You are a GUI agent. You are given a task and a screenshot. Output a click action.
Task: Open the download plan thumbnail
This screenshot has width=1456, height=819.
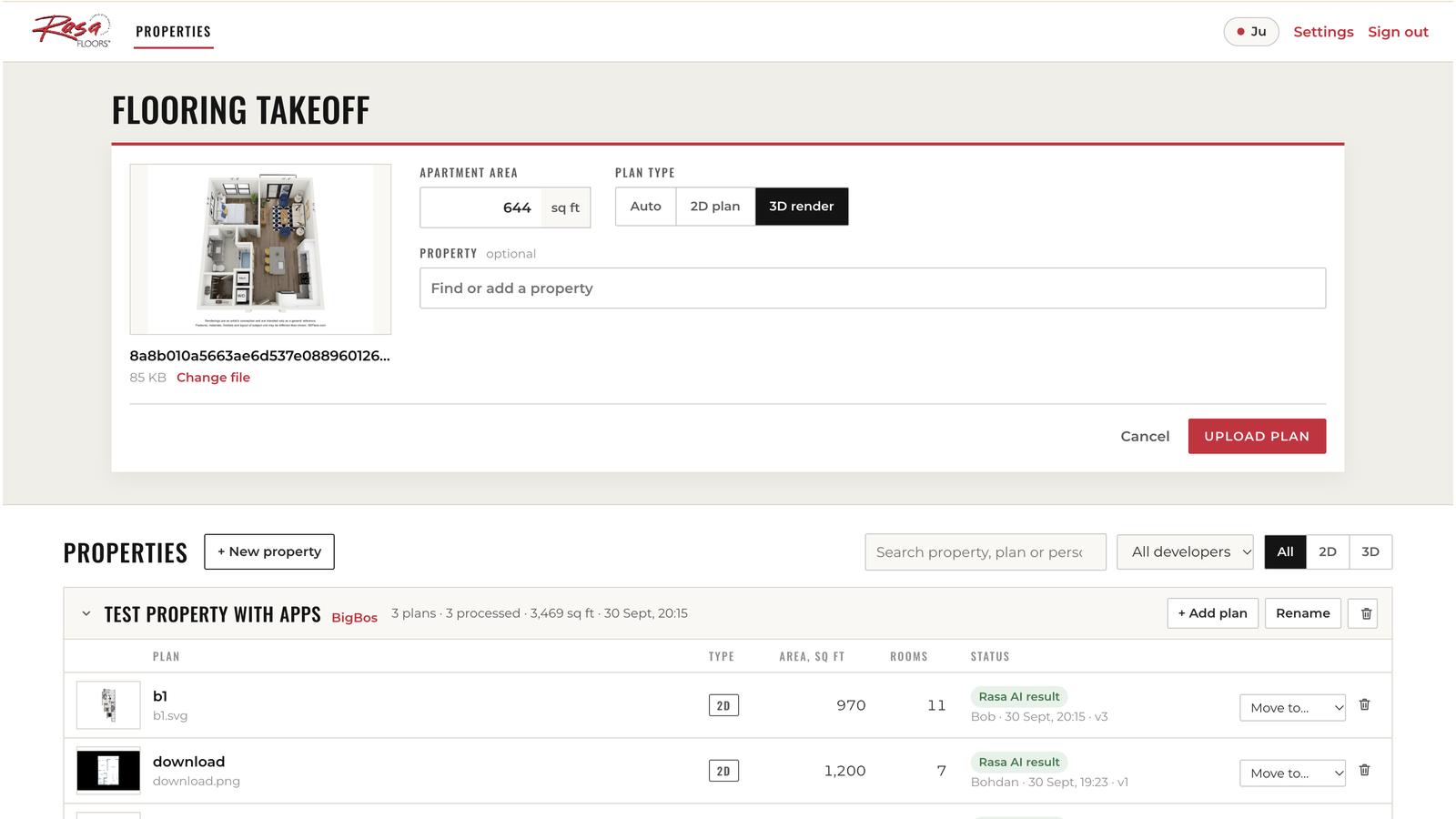[108, 771]
